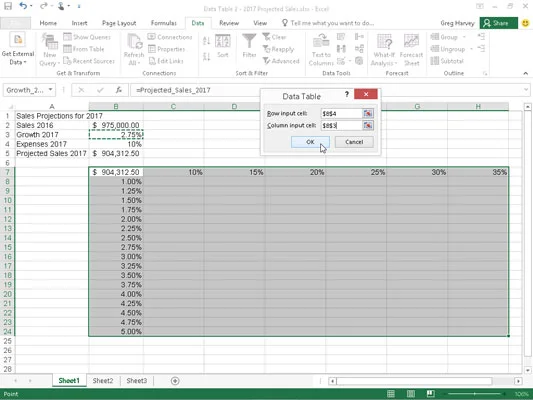The height and width of the screenshot is (400, 533).
Task: Open the What-If Analysis dropdown
Action: [384, 50]
